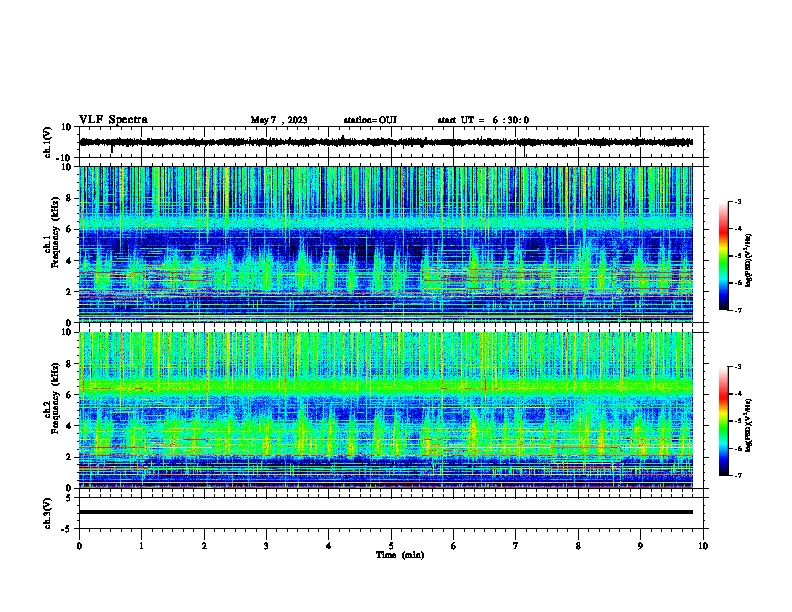Click ch.1 frequency axis tick '2'
Screen dimensions: 792x612
[69, 291]
